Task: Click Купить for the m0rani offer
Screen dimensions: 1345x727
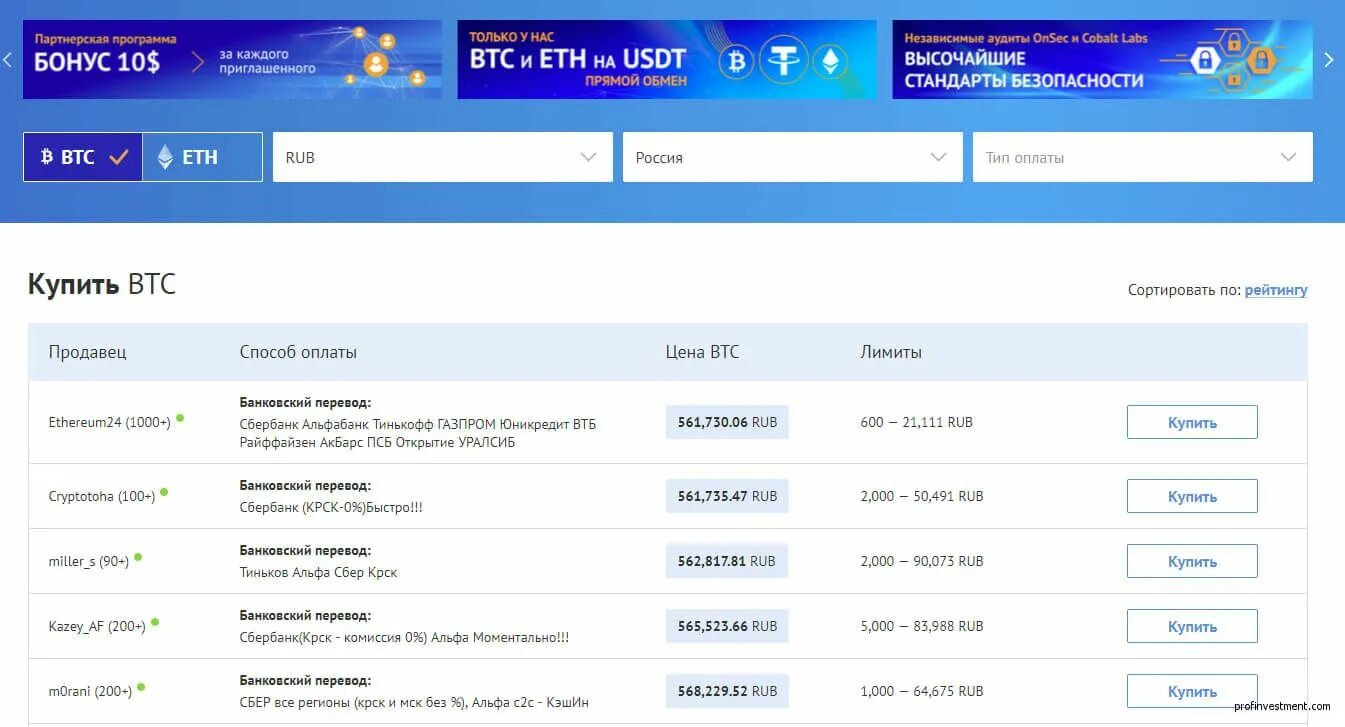Action: click(x=1192, y=691)
